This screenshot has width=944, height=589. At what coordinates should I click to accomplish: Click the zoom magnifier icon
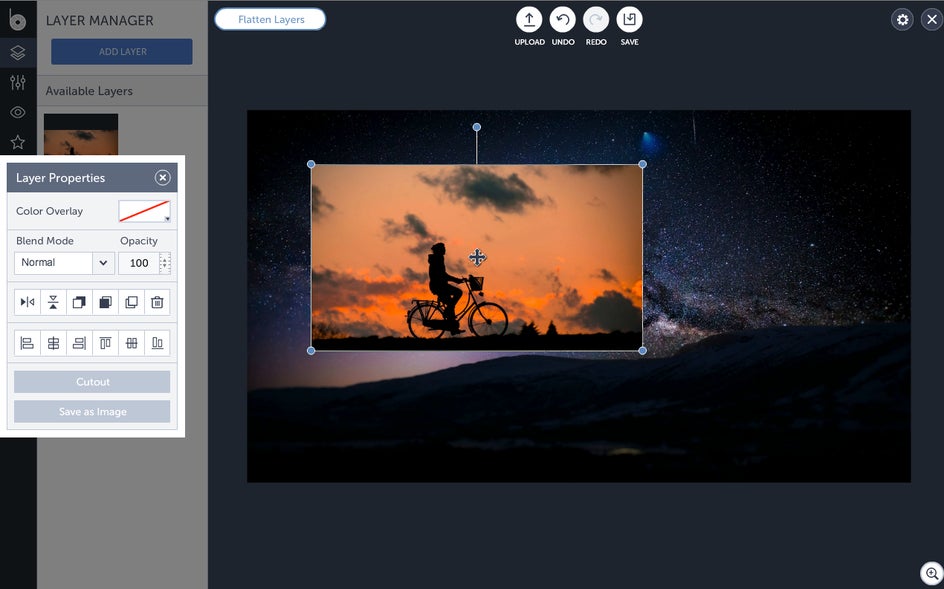[x=931, y=573]
